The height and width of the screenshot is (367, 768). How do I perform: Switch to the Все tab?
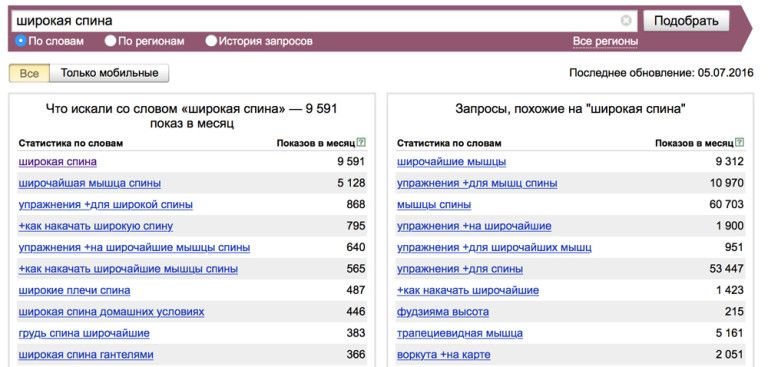tap(29, 73)
